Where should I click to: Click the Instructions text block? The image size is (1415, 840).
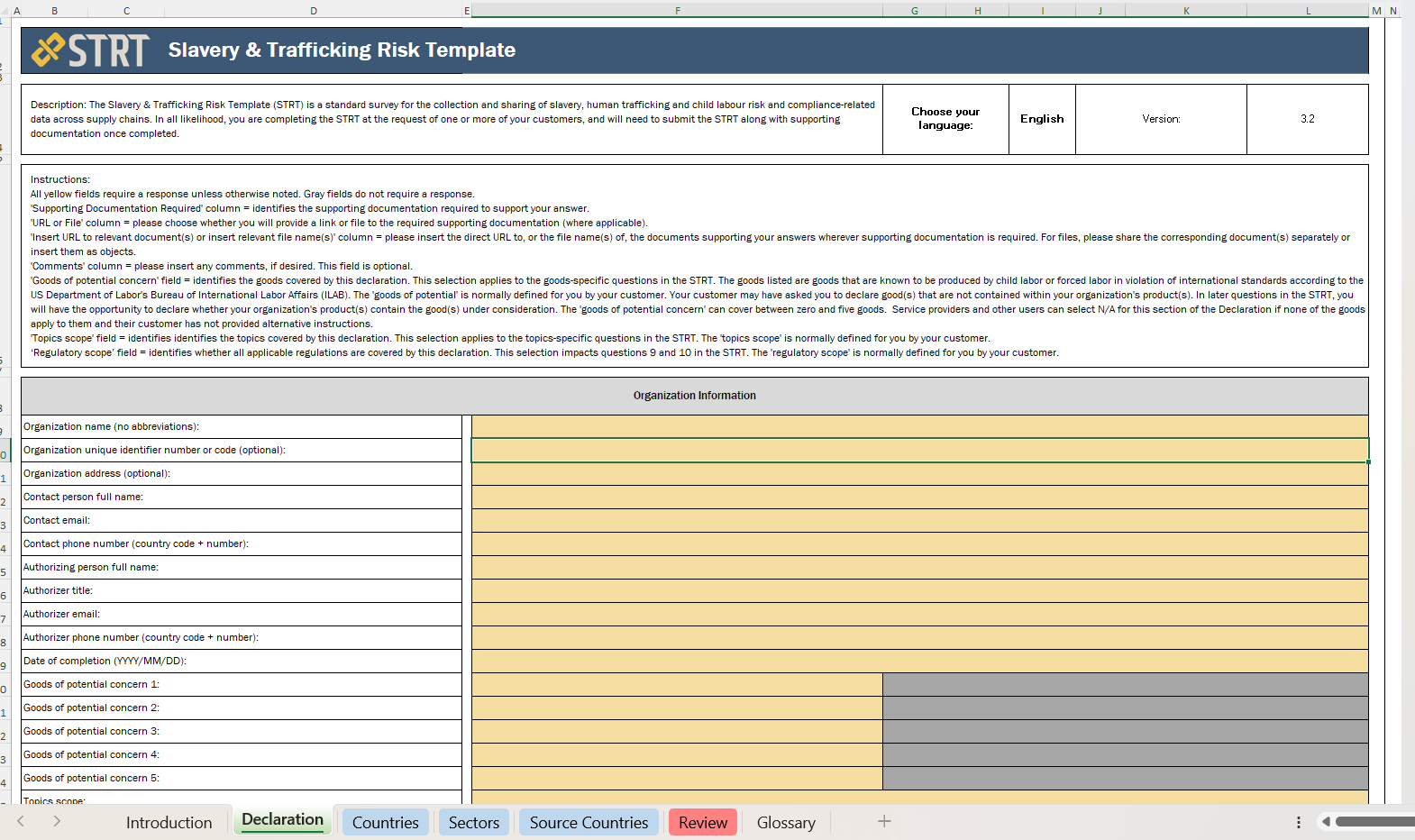[x=695, y=266]
